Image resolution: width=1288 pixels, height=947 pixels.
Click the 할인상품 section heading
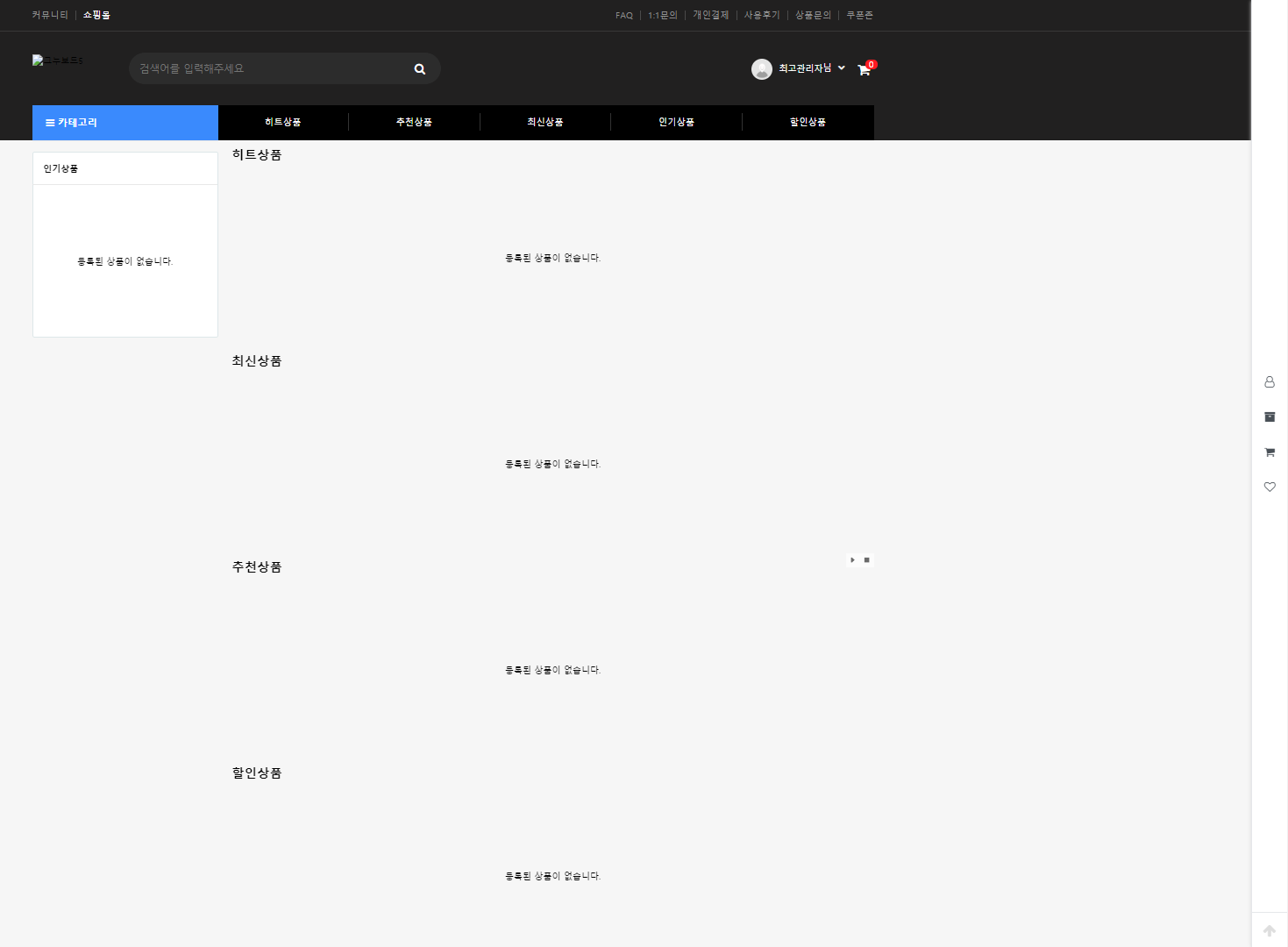coord(257,773)
